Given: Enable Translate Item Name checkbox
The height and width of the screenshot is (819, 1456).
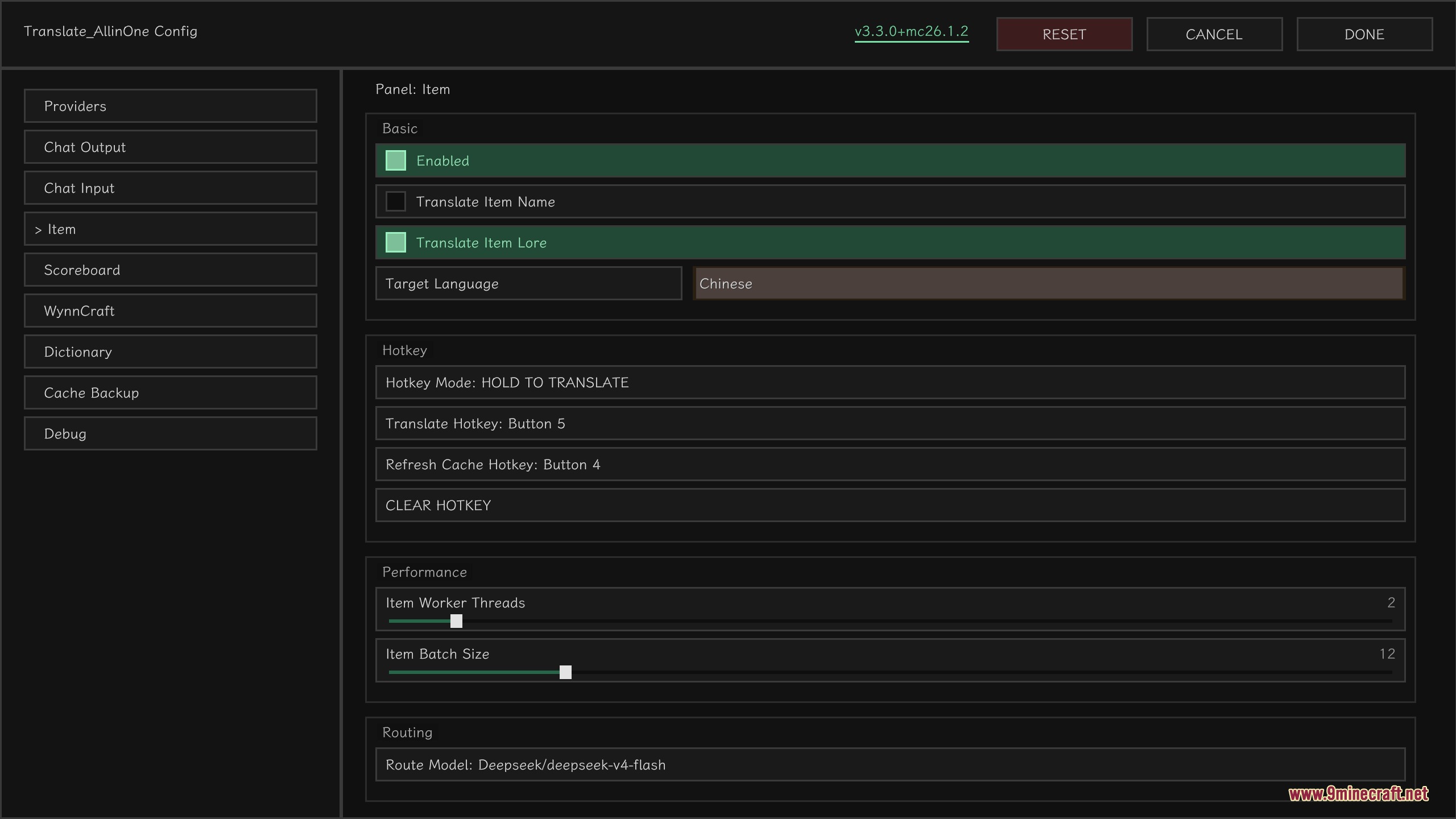Looking at the screenshot, I should pyautogui.click(x=395, y=201).
